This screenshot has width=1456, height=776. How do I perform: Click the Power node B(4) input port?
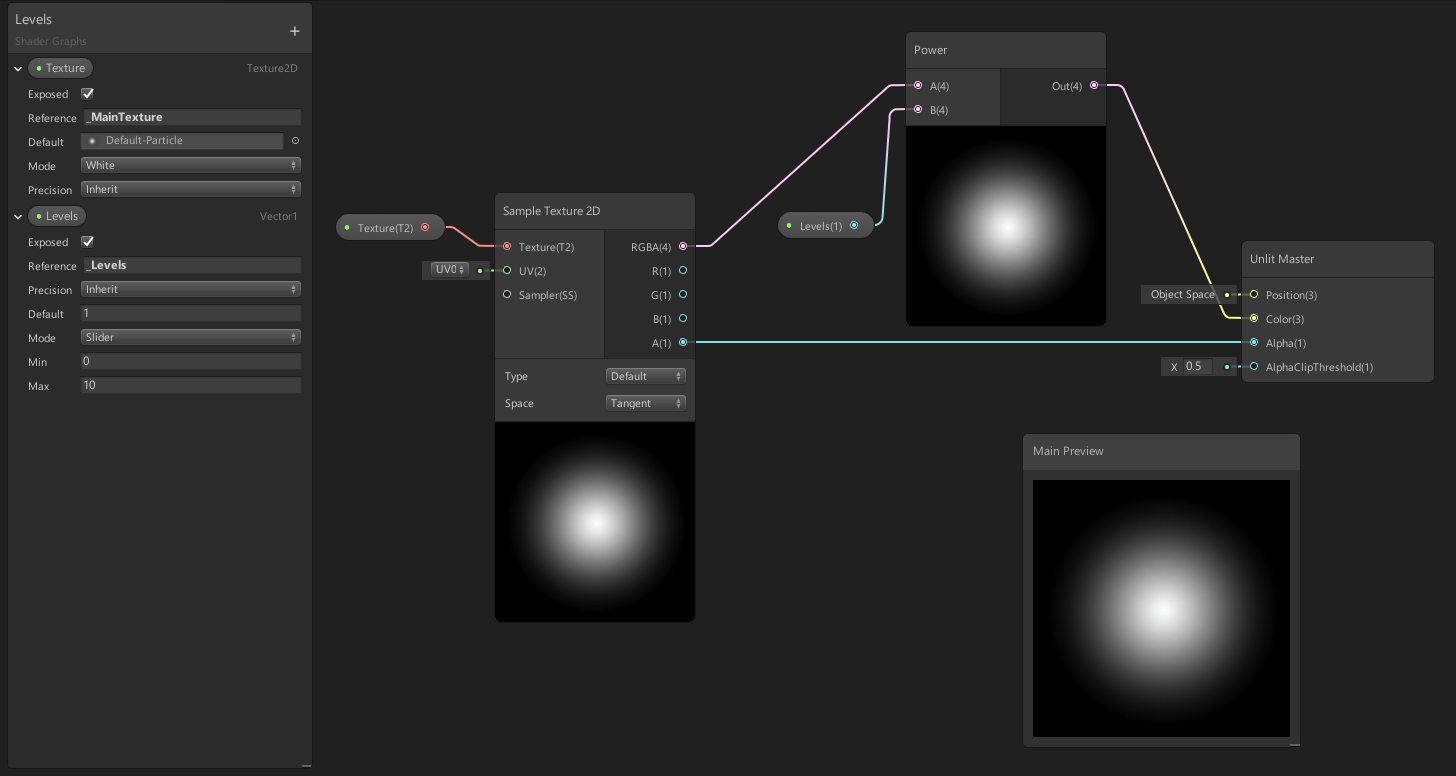click(x=918, y=110)
